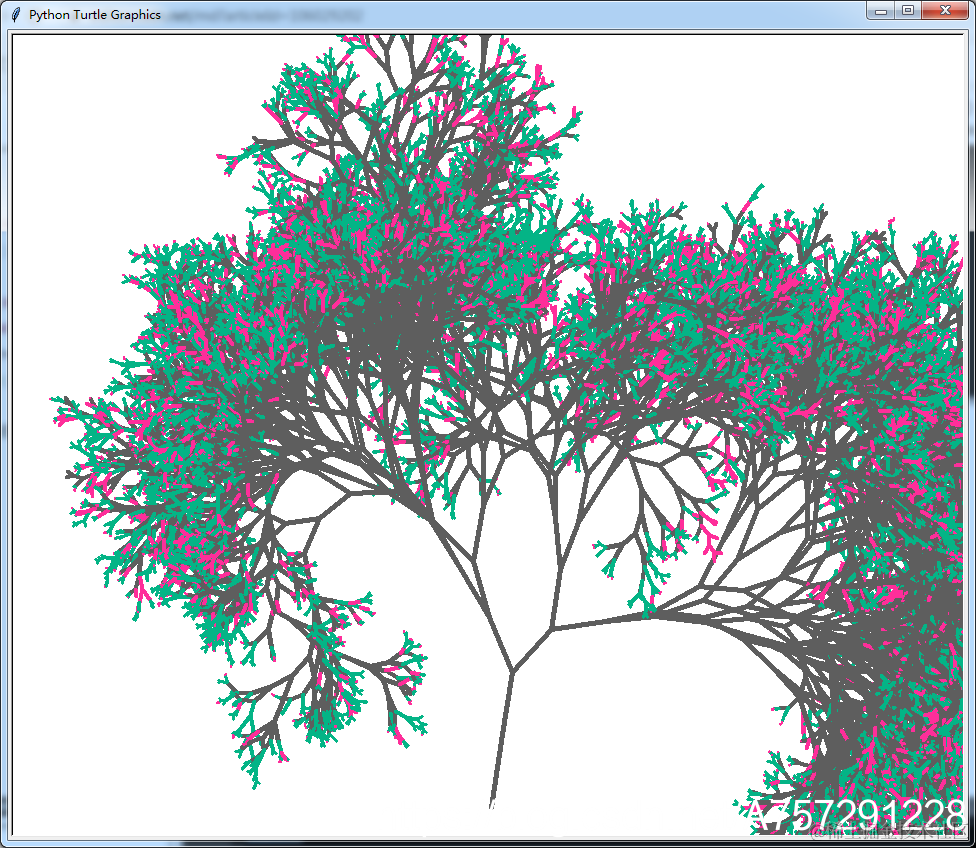Click the lowest-left drooping branch tip
The height and width of the screenshot is (848, 976).
(254, 783)
